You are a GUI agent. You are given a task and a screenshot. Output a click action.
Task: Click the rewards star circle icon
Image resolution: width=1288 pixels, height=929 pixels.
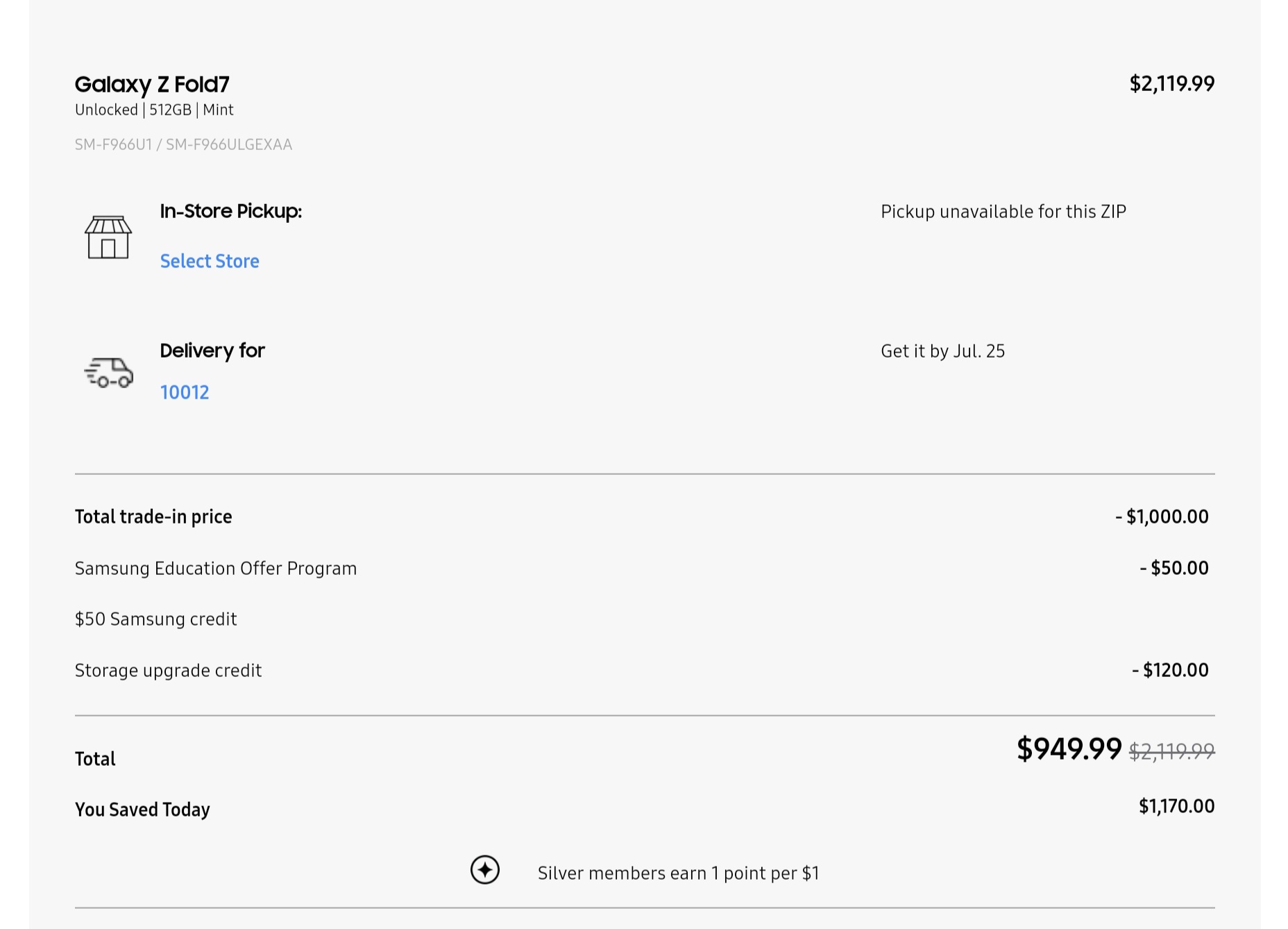point(484,870)
